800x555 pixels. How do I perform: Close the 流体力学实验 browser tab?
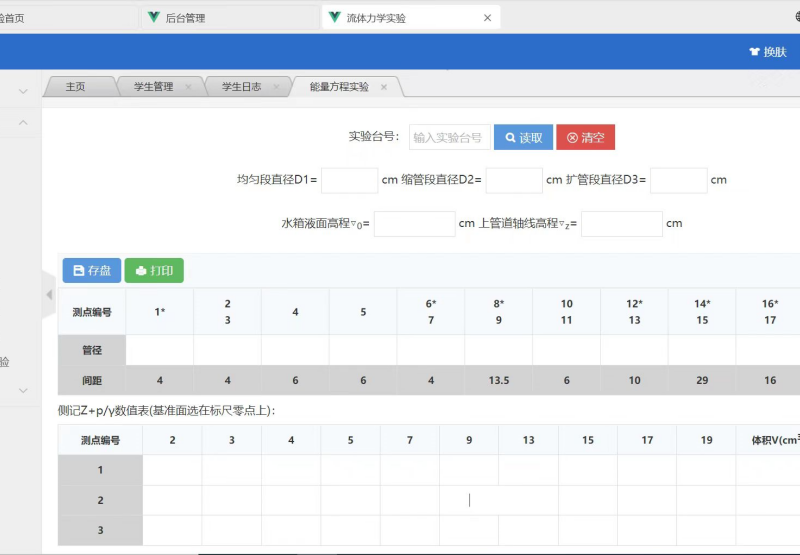pyautogui.click(x=487, y=18)
